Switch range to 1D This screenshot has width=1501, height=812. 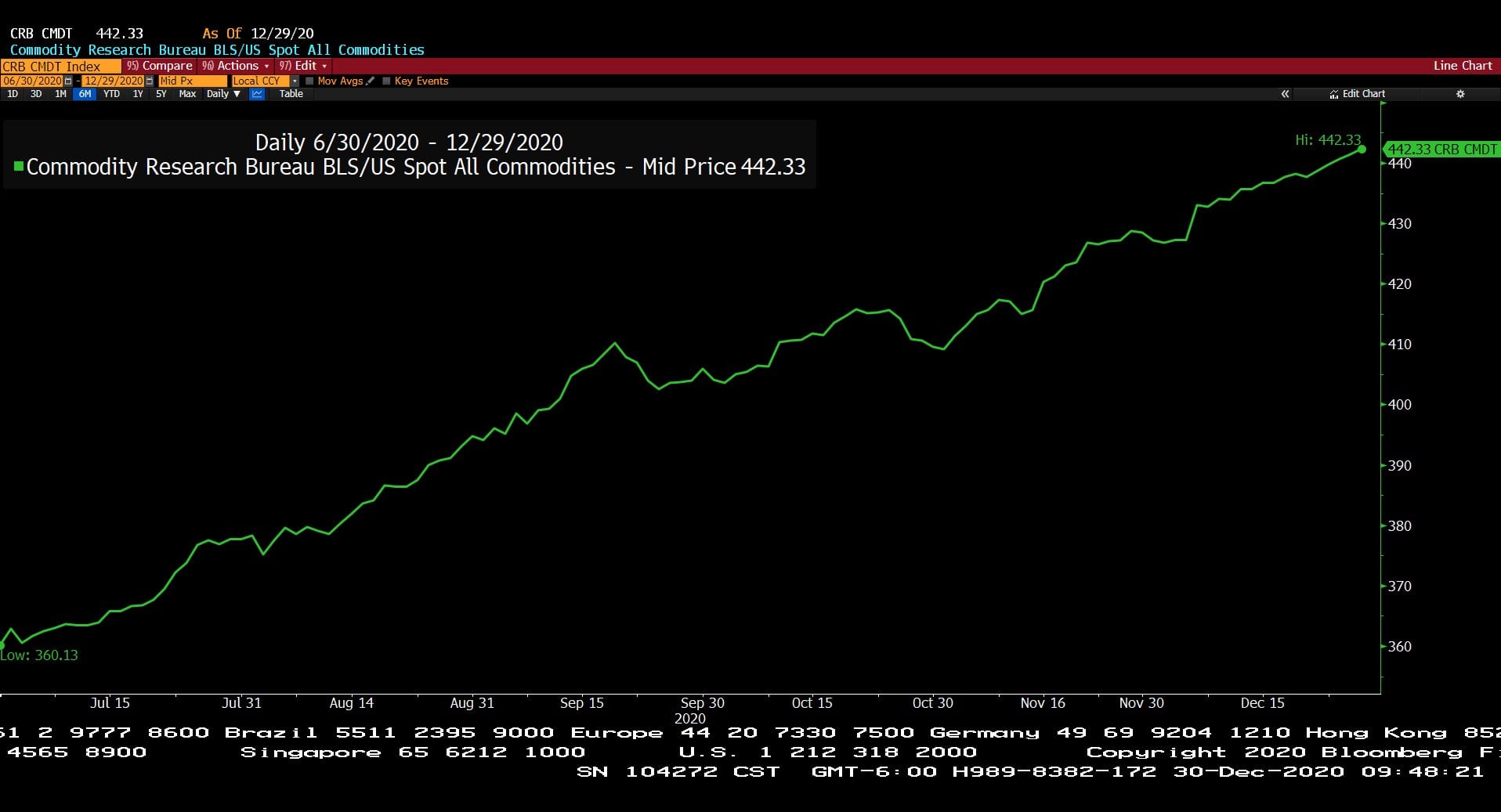click(x=13, y=94)
